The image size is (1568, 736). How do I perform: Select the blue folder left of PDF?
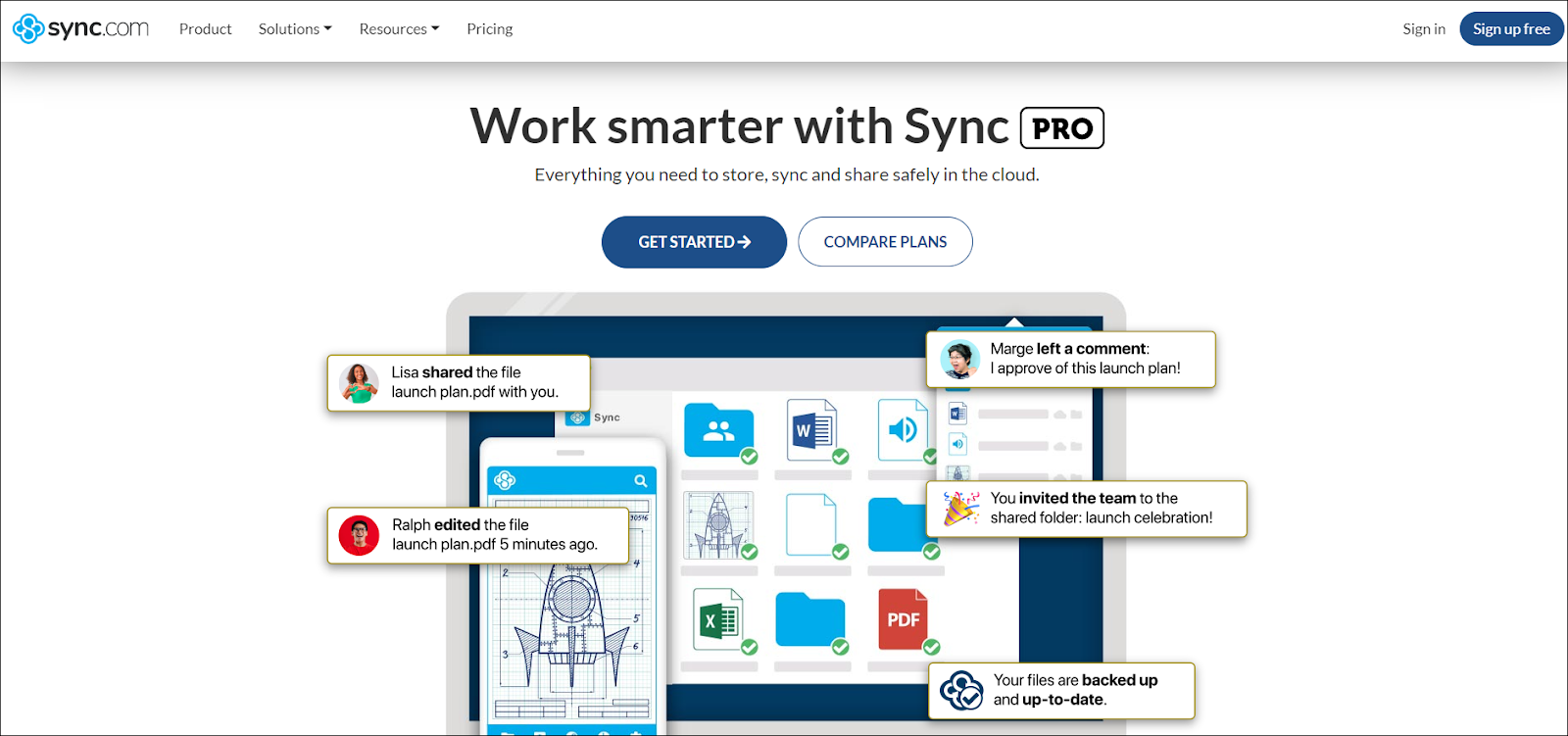(x=810, y=620)
